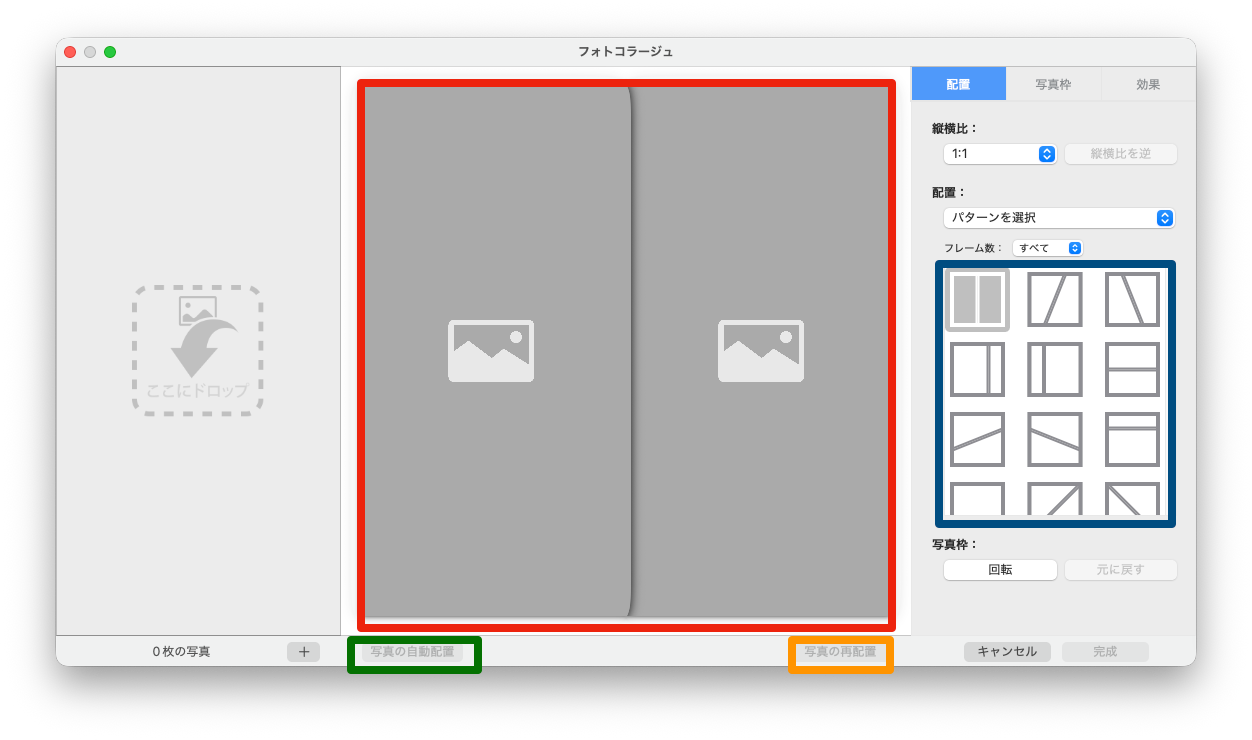
Task: Select layout with narrow top row
Action: click(1132, 439)
